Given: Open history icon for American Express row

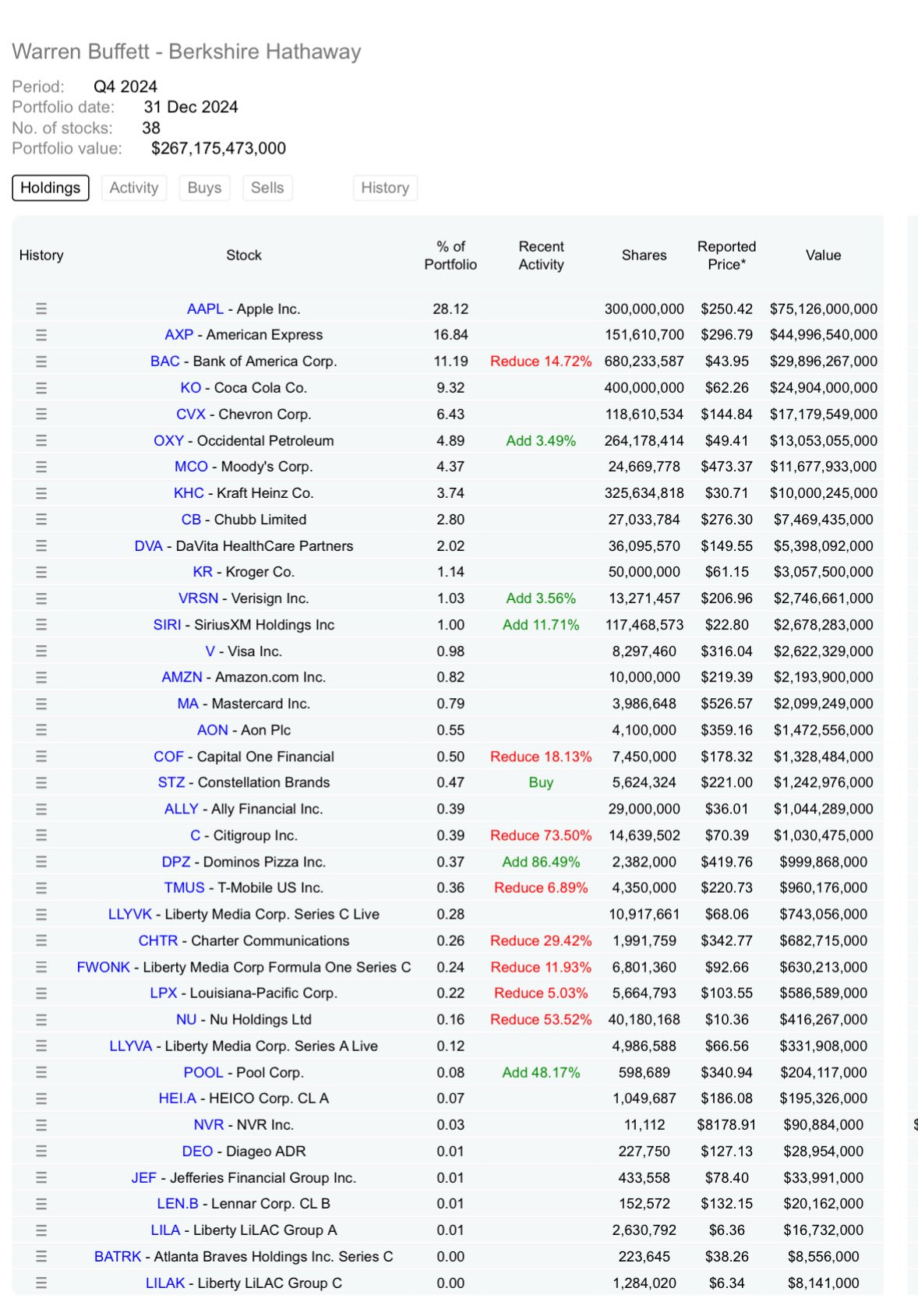Looking at the screenshot, I should pyautogui.click(x=41, y=335).
